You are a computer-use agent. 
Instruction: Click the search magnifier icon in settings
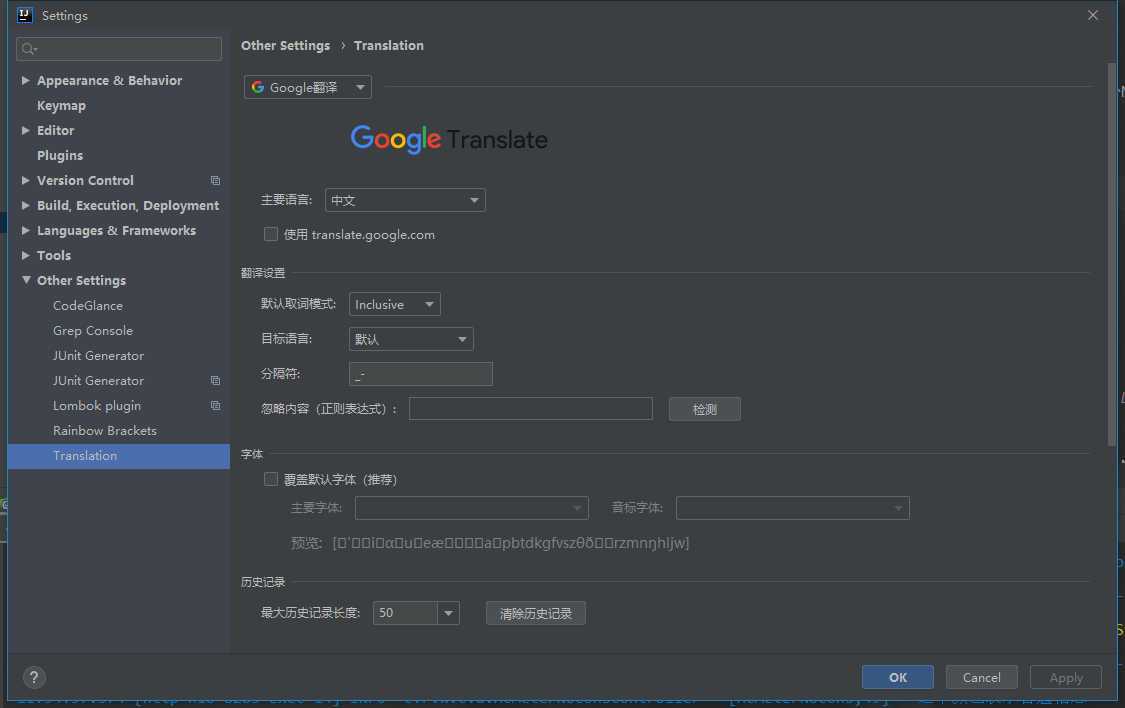click(29, 49)
